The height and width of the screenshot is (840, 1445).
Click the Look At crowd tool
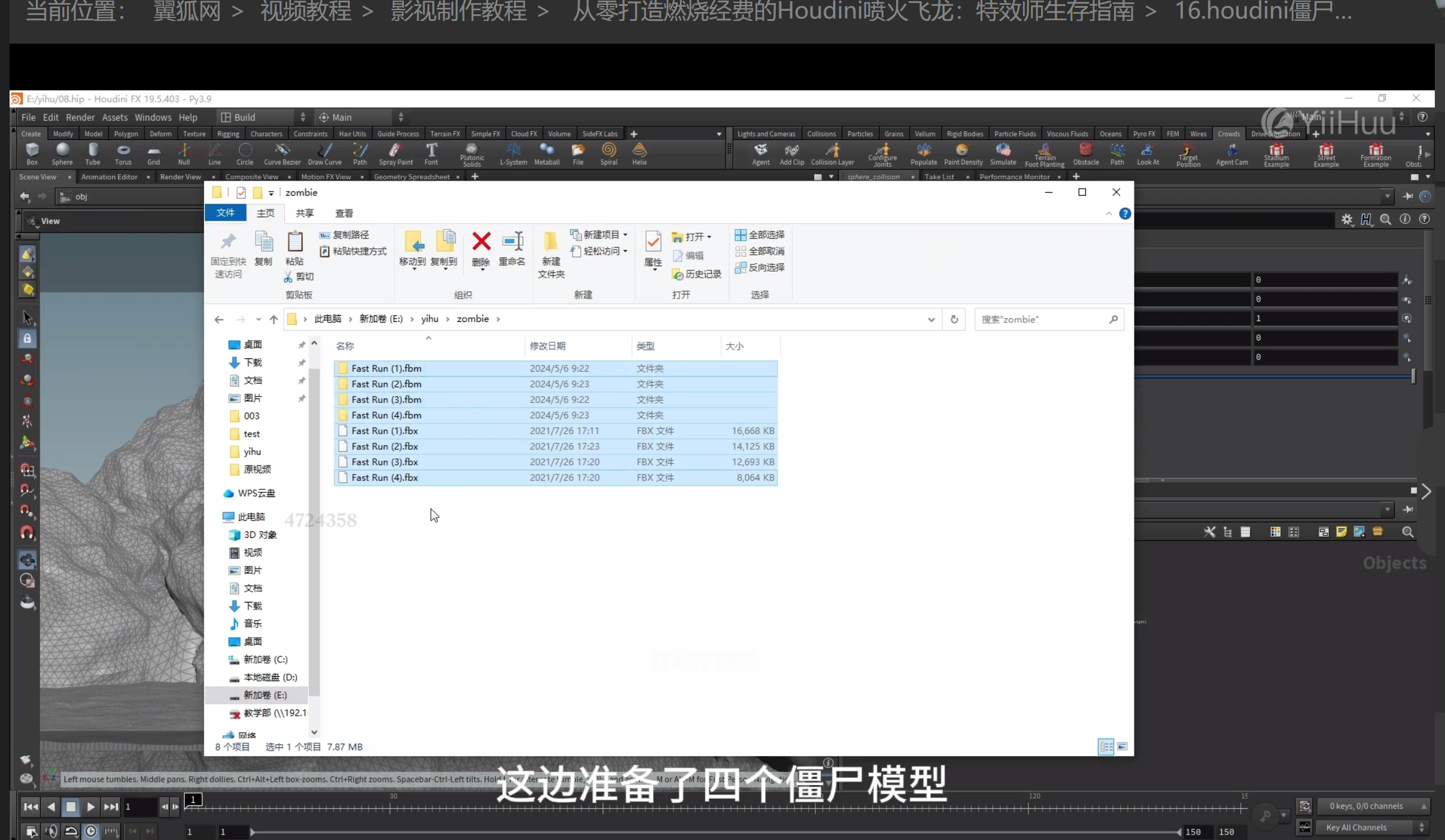click(1147, 153)
